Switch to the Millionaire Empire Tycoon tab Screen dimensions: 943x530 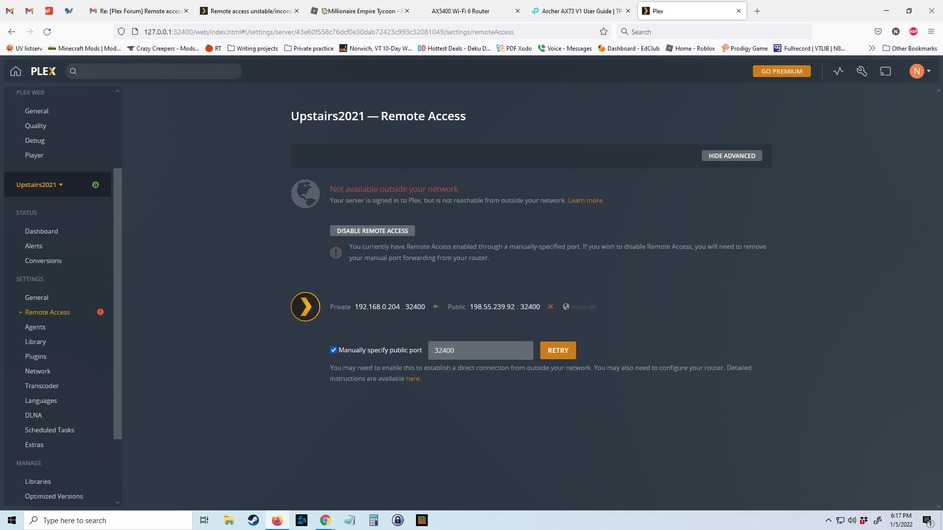(361, 11)
